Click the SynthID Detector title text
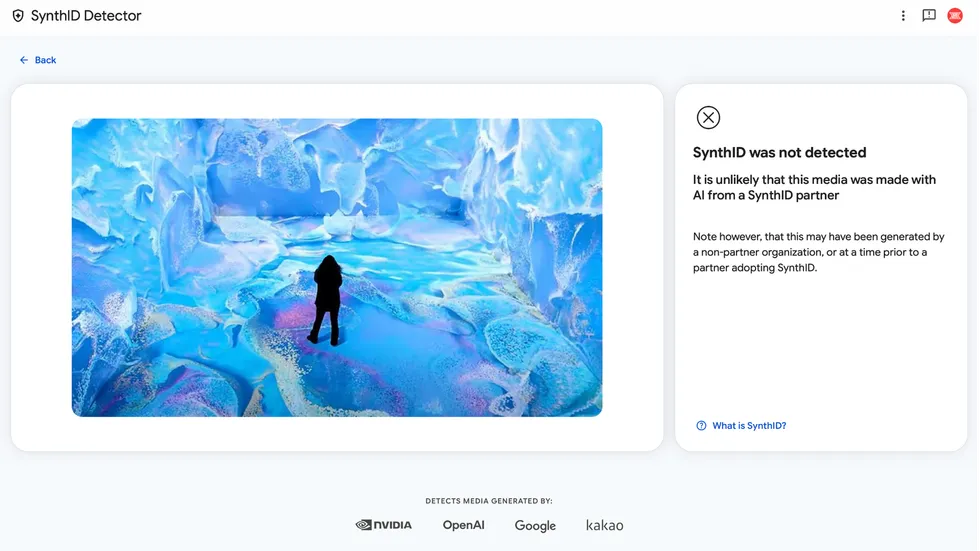Screen dimensions: 980x551 point(86,16)
